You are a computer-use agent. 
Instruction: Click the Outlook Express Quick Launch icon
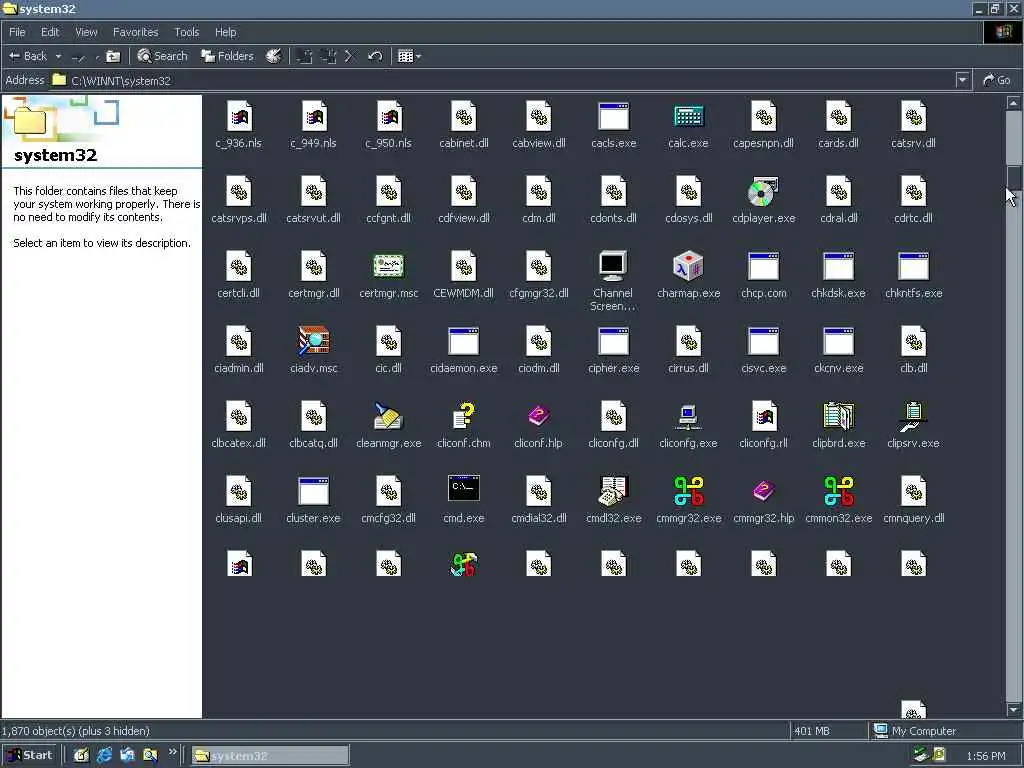coord(127,756)
